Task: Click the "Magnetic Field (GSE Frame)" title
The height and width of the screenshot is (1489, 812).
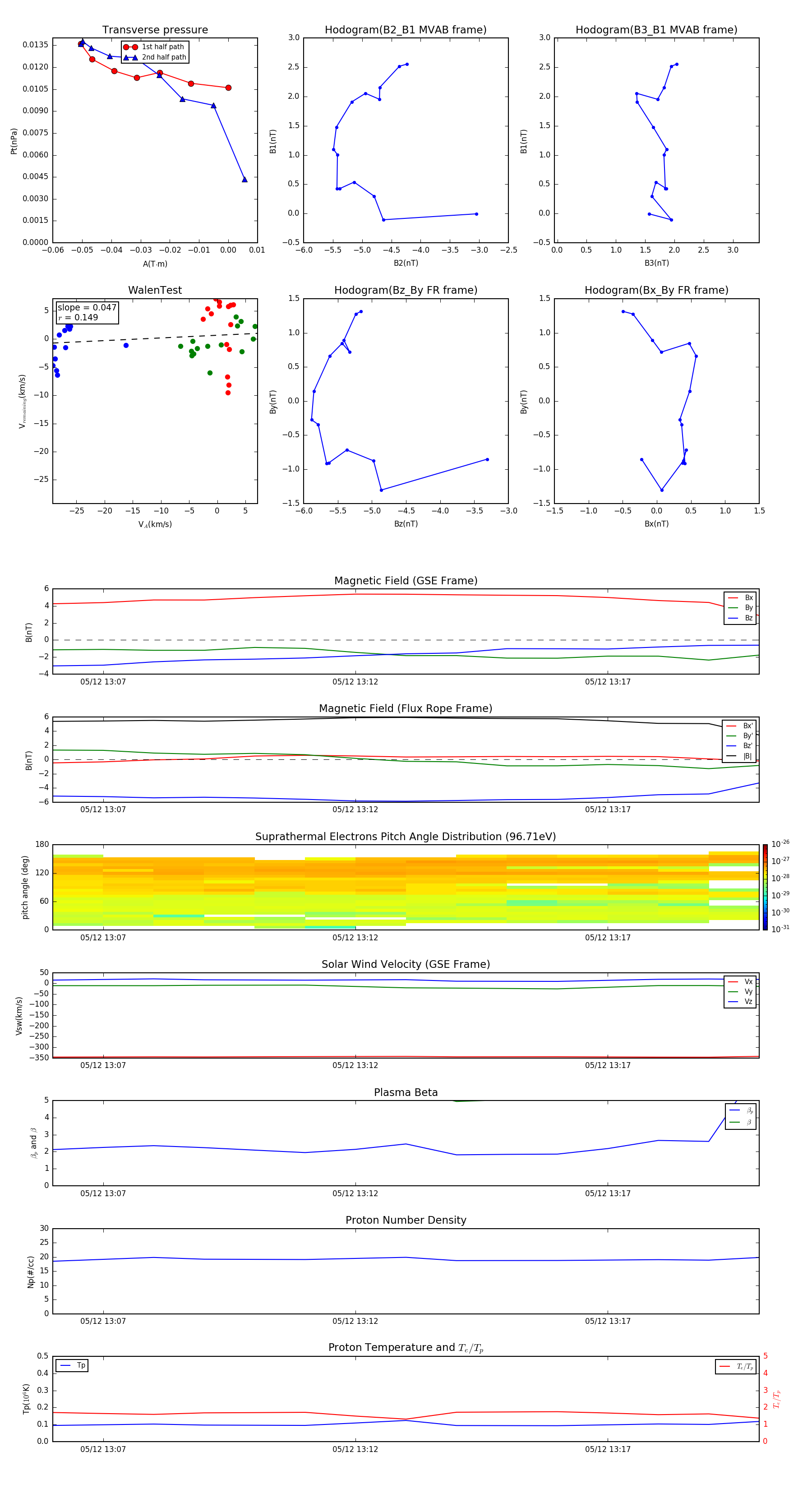Action: point(406,581)
